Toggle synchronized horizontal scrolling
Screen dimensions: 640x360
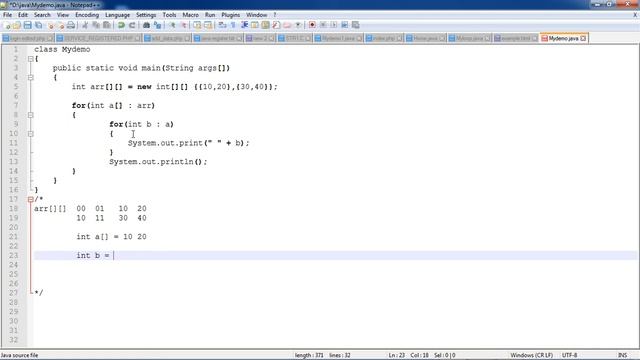(208, 25)
